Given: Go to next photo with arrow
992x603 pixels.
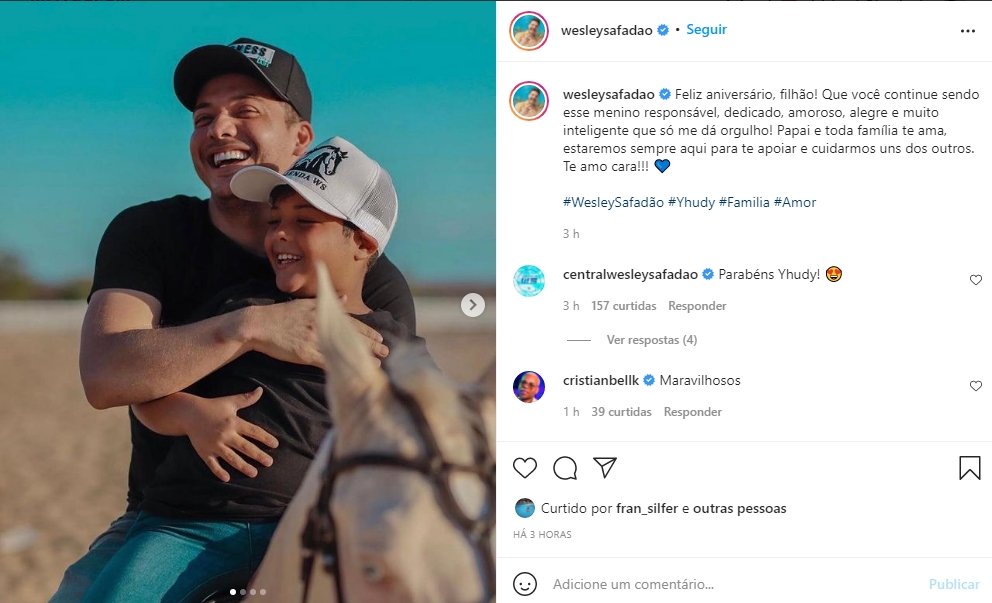Looking at the screenshot, I should 473,305.
